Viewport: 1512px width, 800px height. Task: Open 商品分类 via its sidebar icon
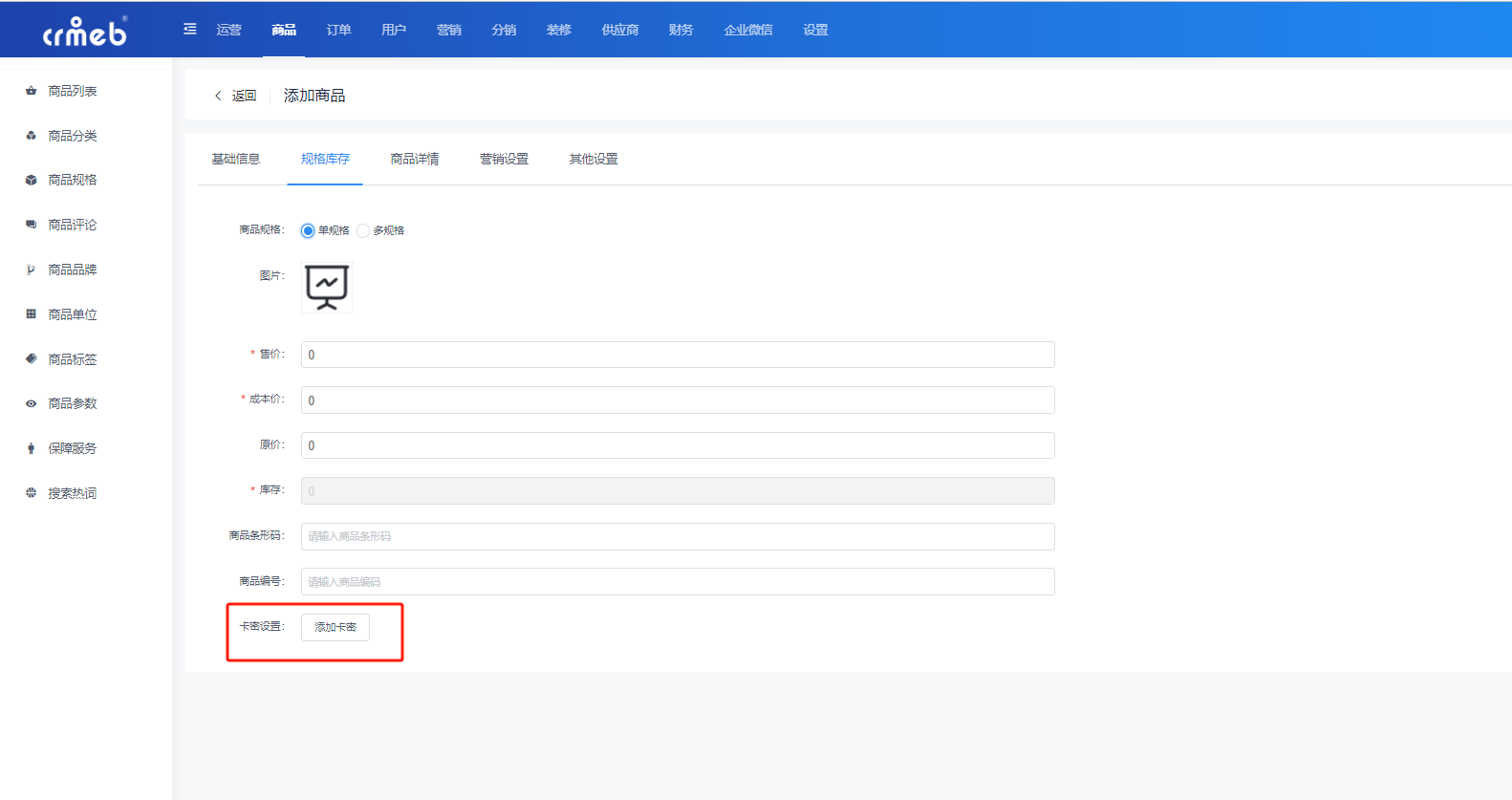(x=31, y=136)
